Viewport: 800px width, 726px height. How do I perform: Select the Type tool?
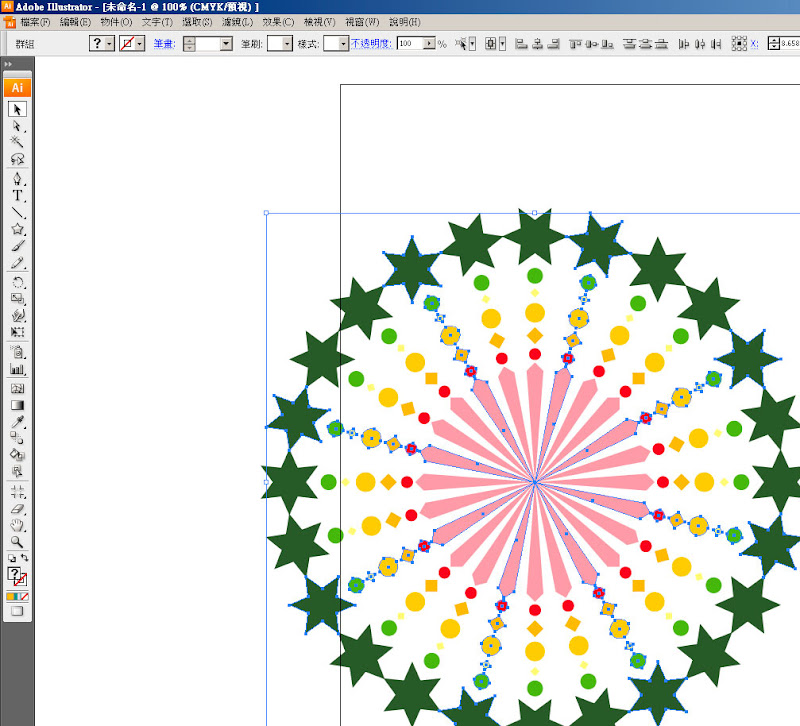[17, 195]
